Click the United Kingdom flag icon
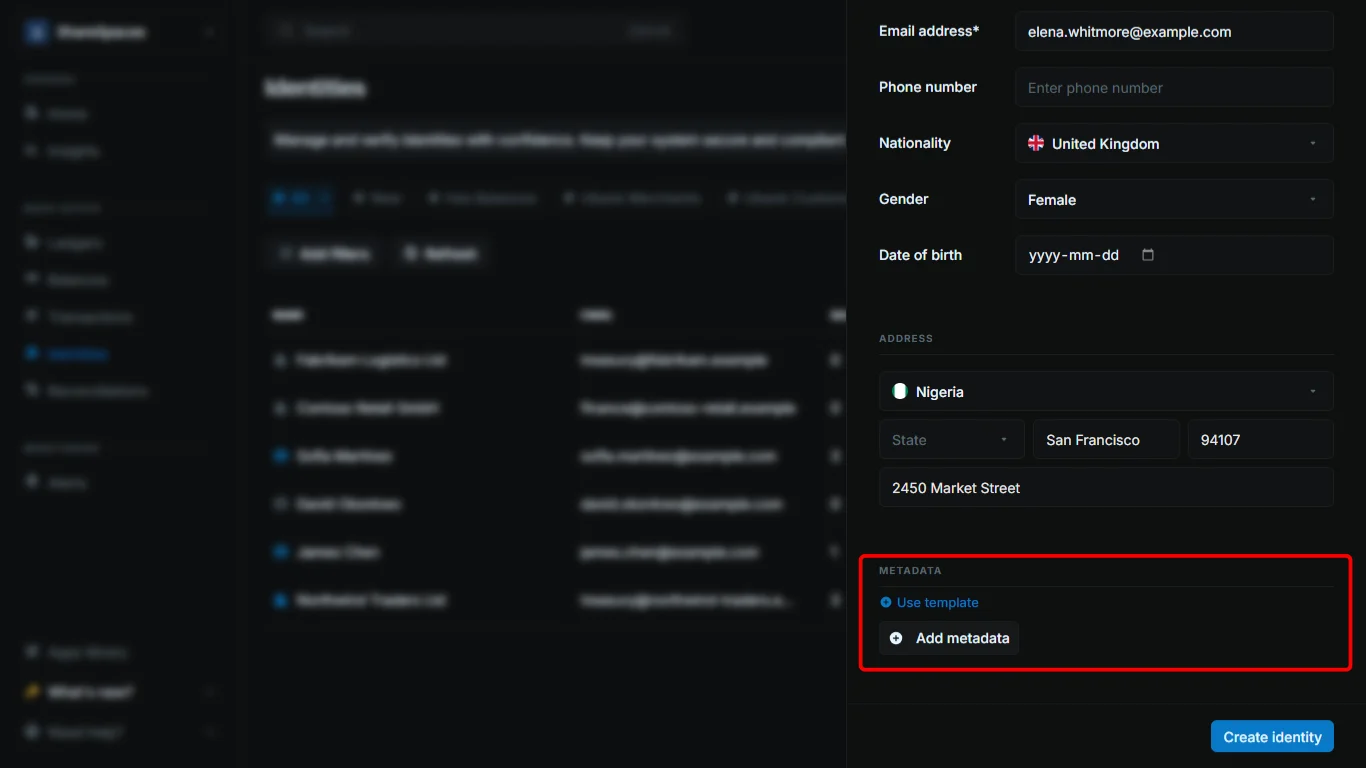1366x768 pixels. coord(1036,143)
